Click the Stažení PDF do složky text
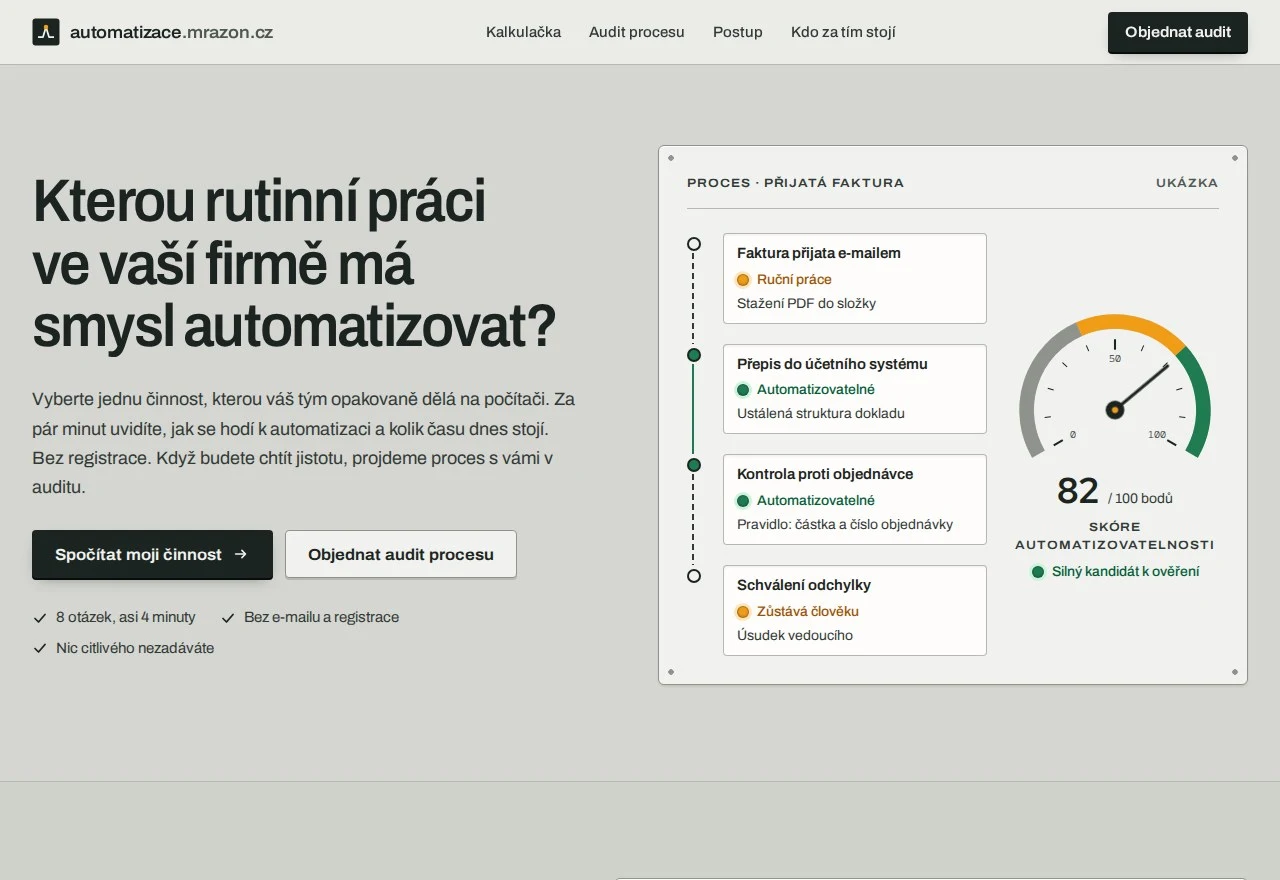The width and height of the screenshot is (1280, 880). [x=806, y=303]
